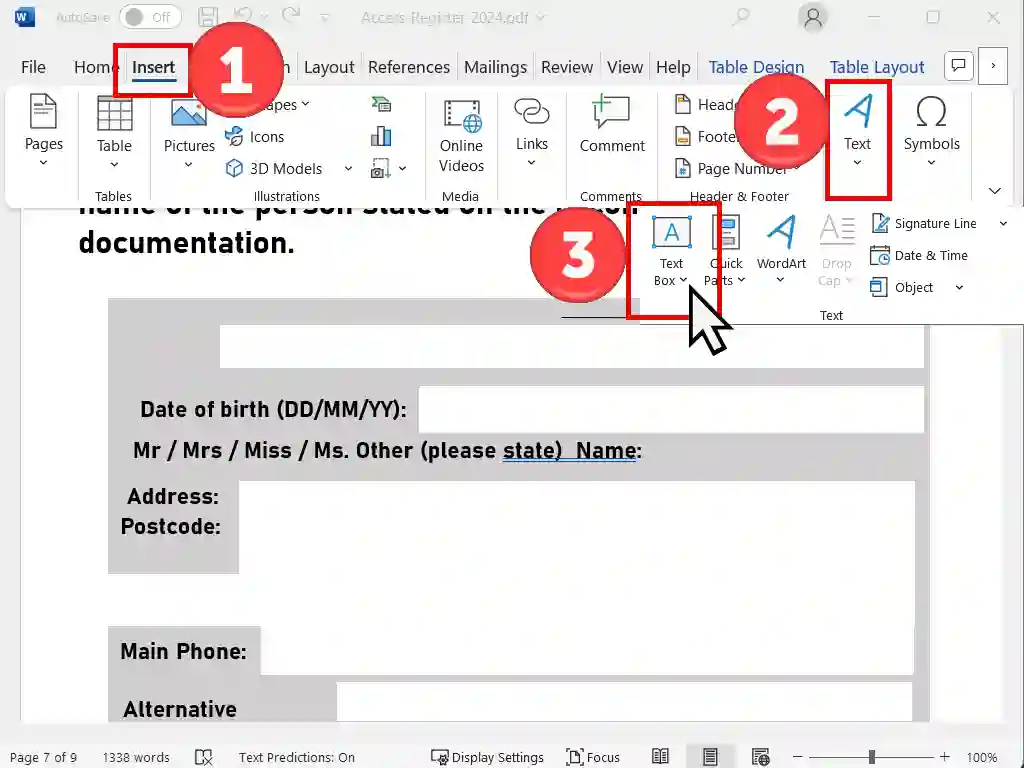Click Date & Time button

(920, 255)
